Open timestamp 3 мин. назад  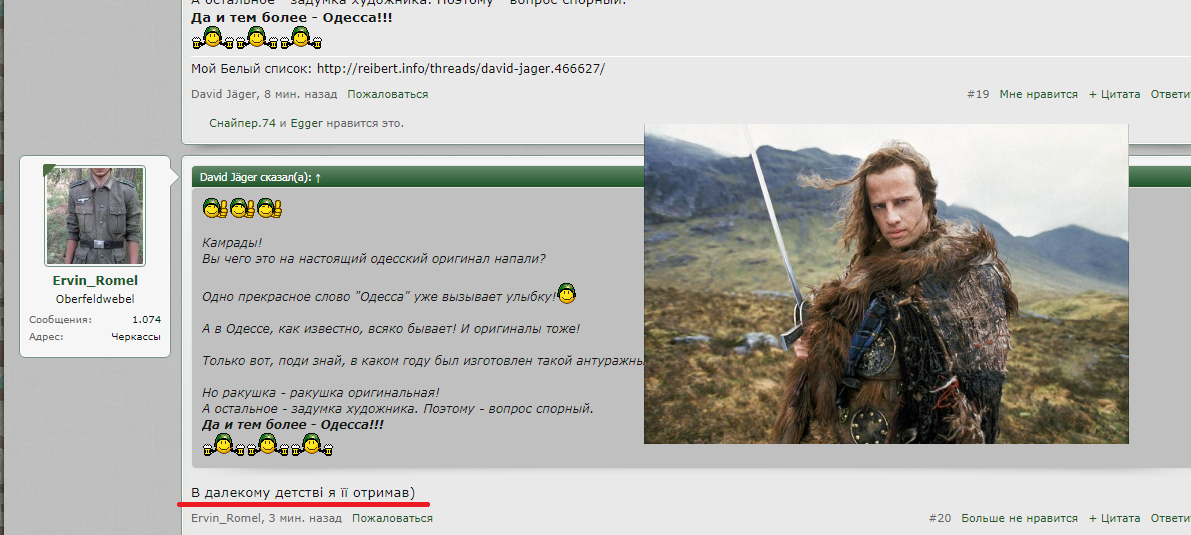click(x=303, y=518)
